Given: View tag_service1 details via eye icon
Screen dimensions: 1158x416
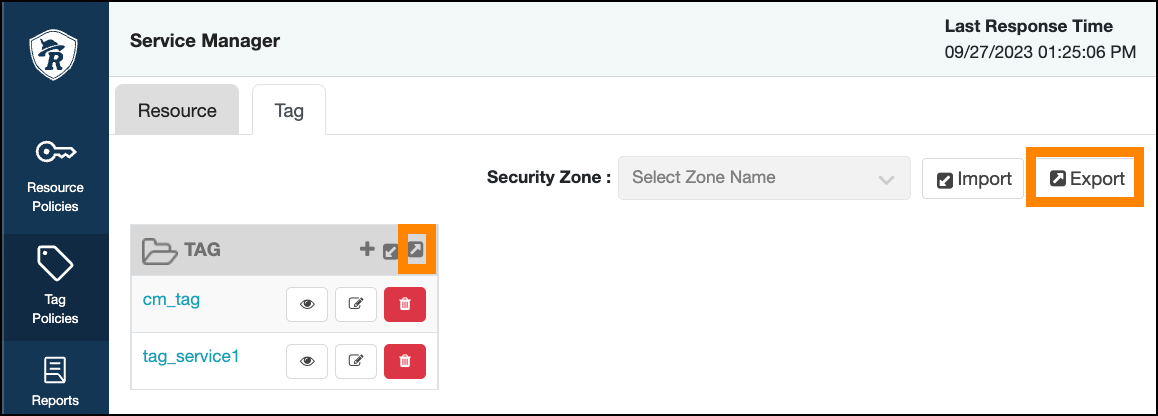Looking at the screenshot, I should pyautogui.click(x=307, y=360).
